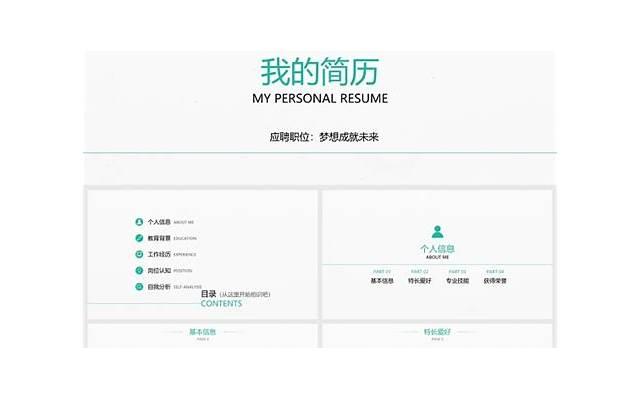Select the MY PERSONAL RESUME subtitle

click(320, 98)
